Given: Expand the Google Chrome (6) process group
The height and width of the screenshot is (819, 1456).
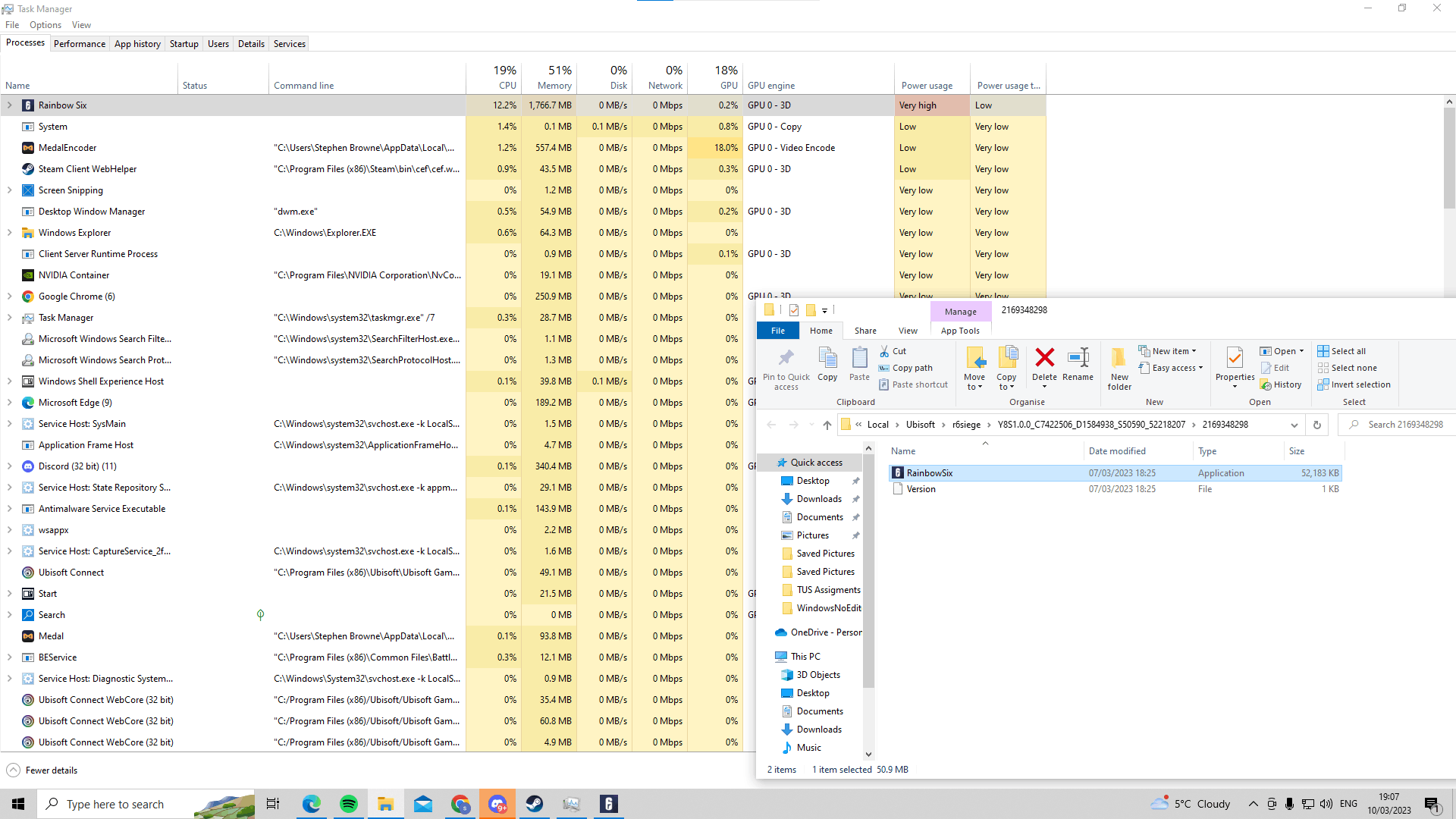Looking at the screenshot, I should 10,297.
